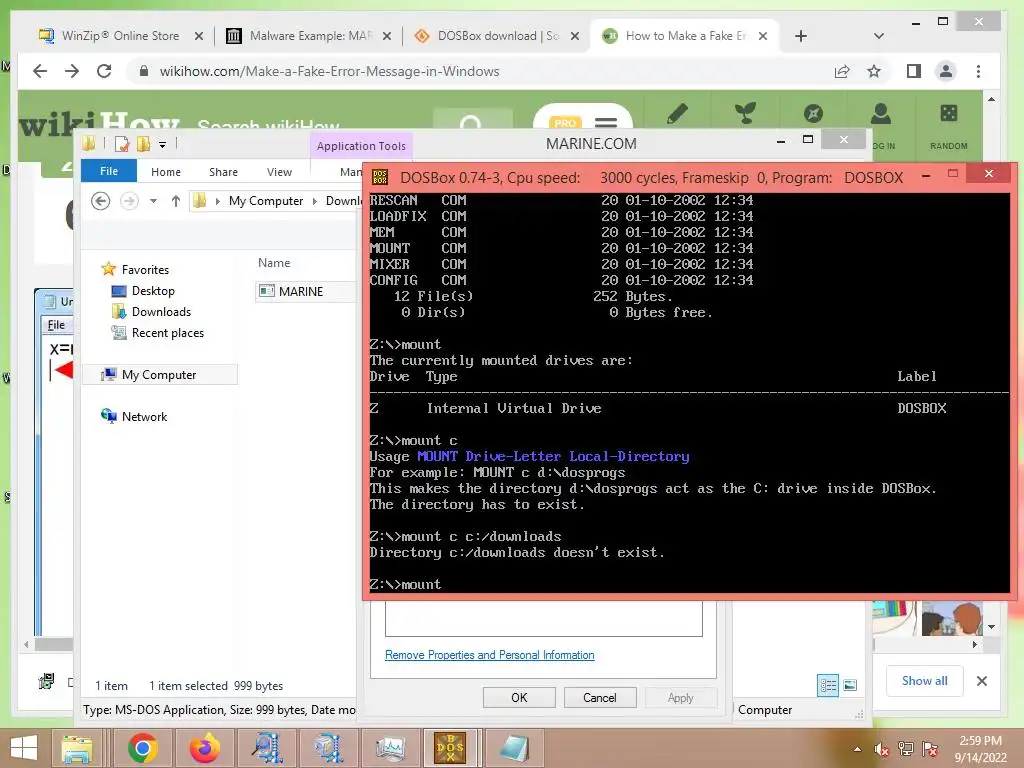Switch Explorer to details view icon
Screen dimensions: 1024x768
tap(828, 685)
